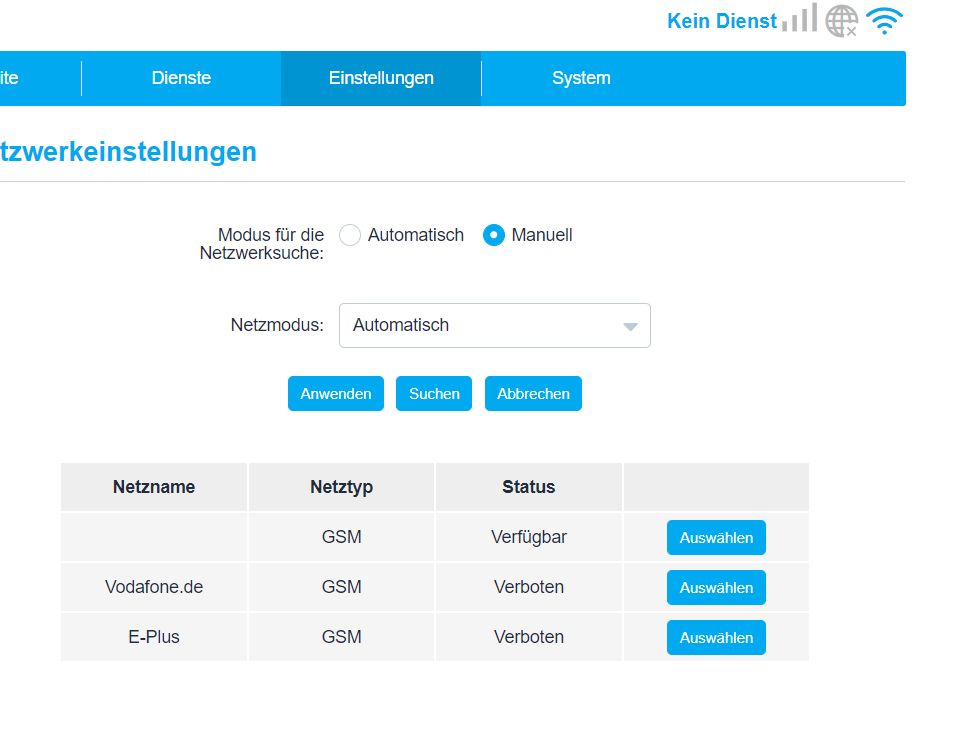The height and width of the screenshot is (734, 953).
Task: Click the Vodafone.de network name cell
Action: pyautogui.click(x=154, y=587)
